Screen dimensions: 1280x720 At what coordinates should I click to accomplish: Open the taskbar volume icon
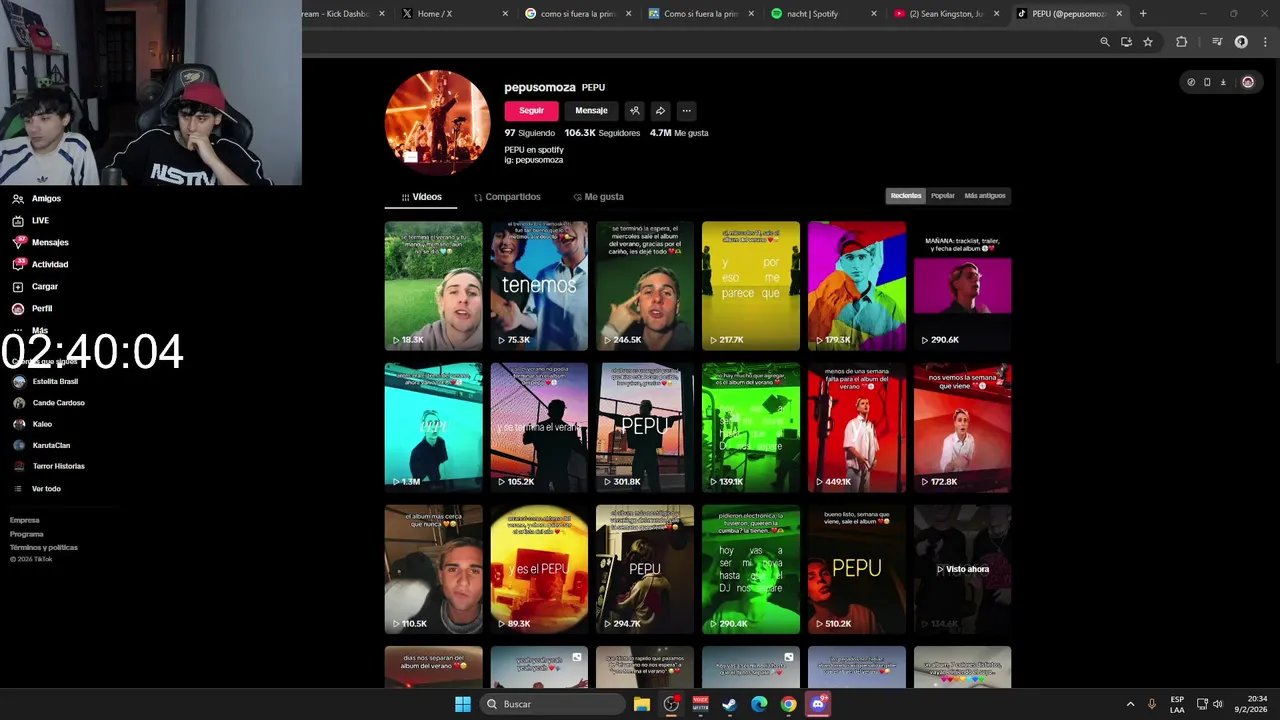(x=1217, y=704)
